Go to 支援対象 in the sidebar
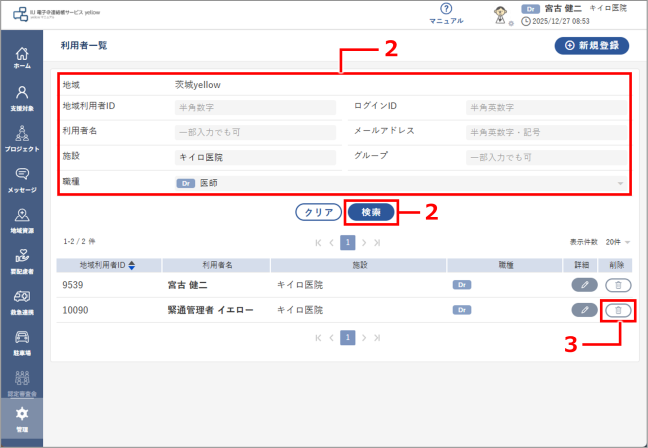Viewport: 648px width, 448px height. click(22, 97)
